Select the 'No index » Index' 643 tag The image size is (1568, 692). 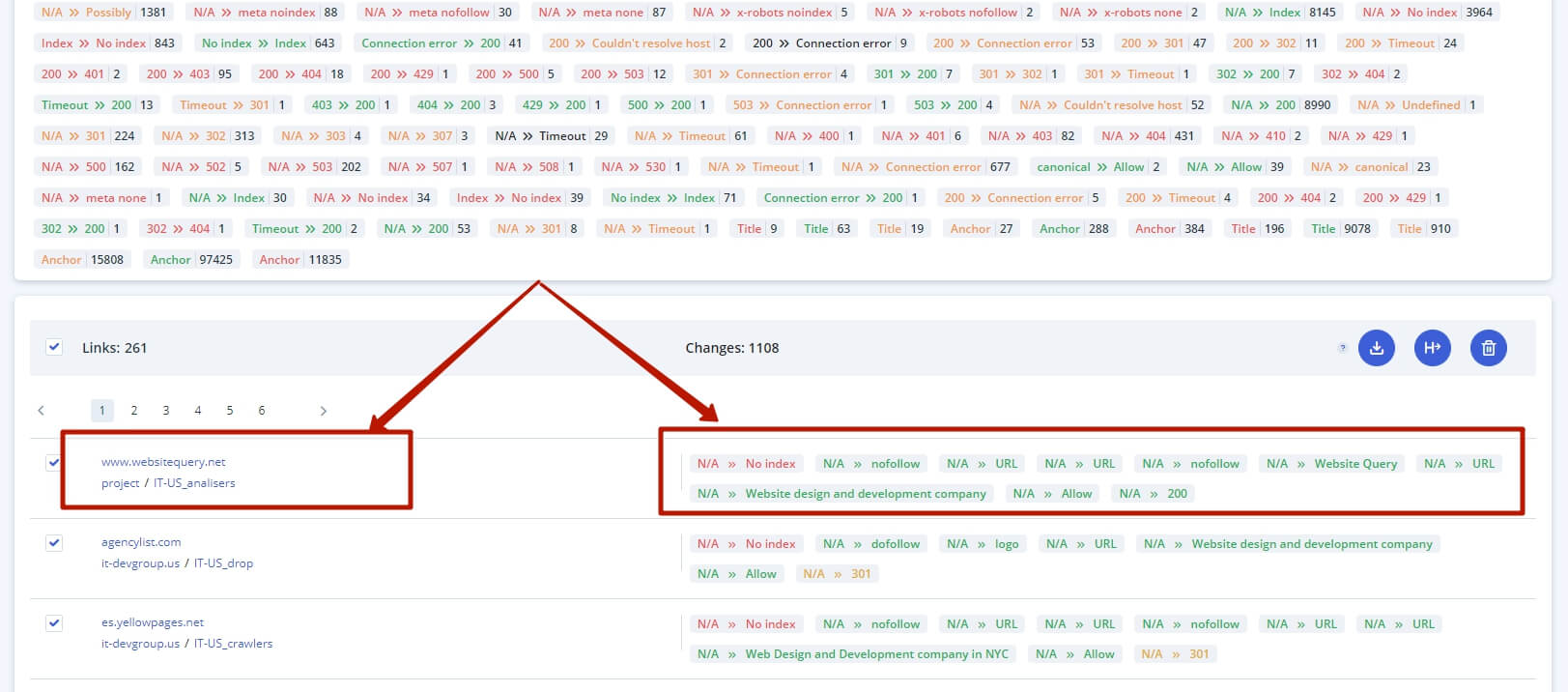coord(269,43)
